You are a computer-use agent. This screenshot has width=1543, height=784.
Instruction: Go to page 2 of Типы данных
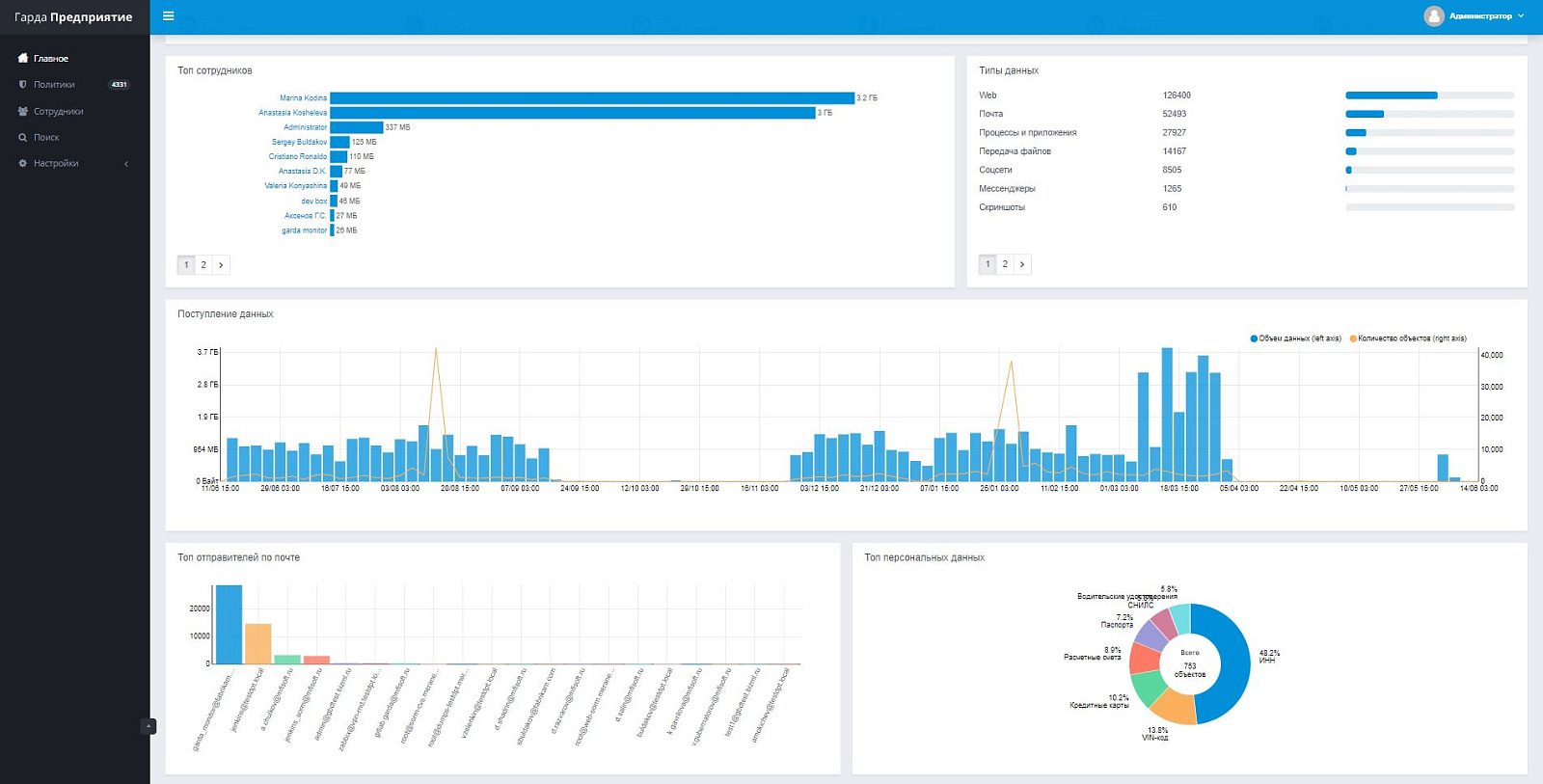click(1005, 264)
